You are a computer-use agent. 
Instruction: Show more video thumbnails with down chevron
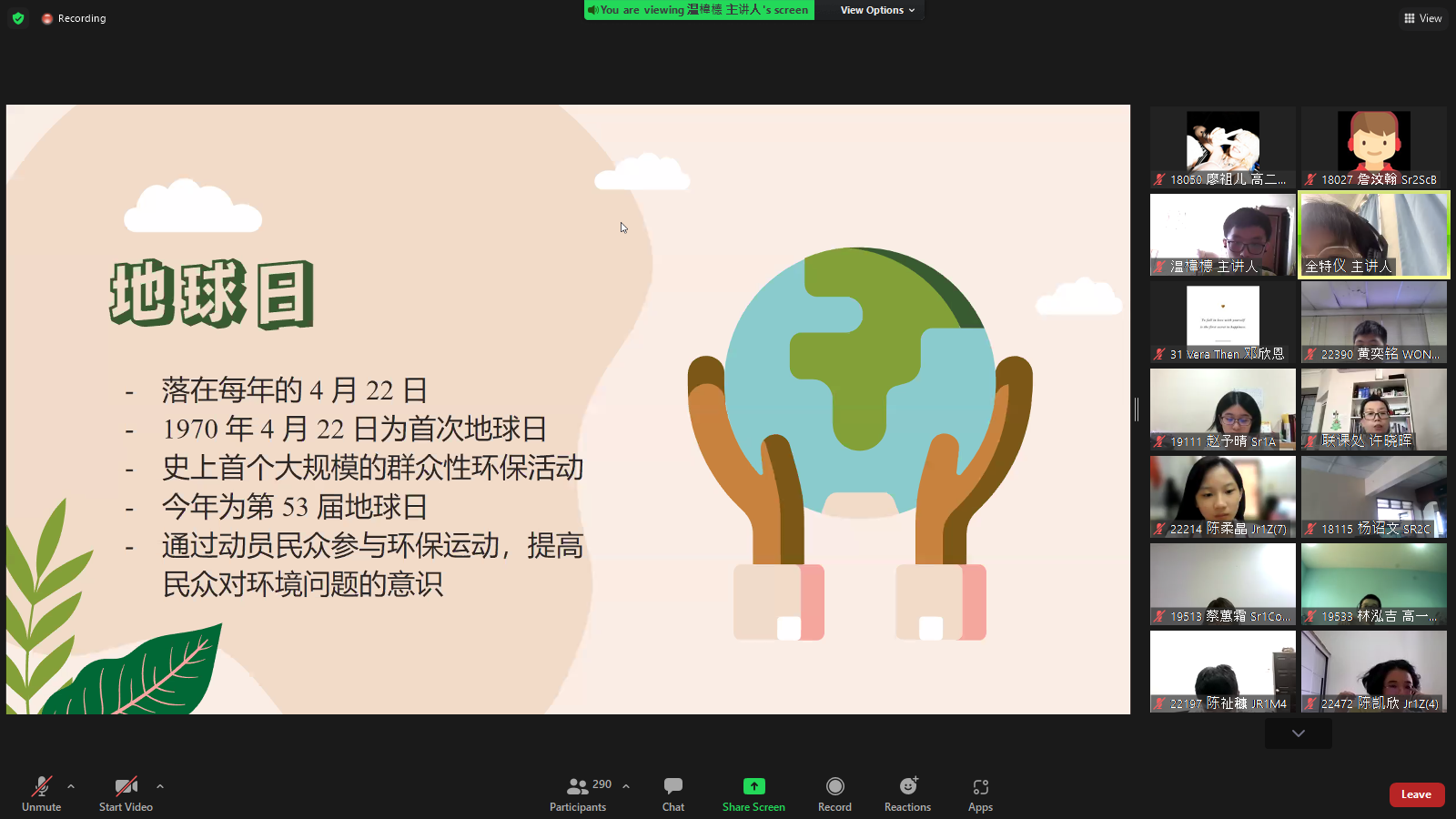(1299, 733)
